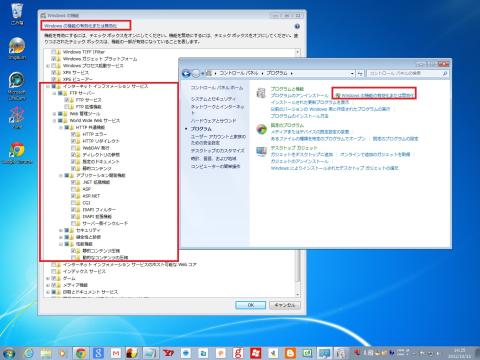Open the Windows Start menu orb
Screen dimensions: 480x360
[x=8, y=353]
